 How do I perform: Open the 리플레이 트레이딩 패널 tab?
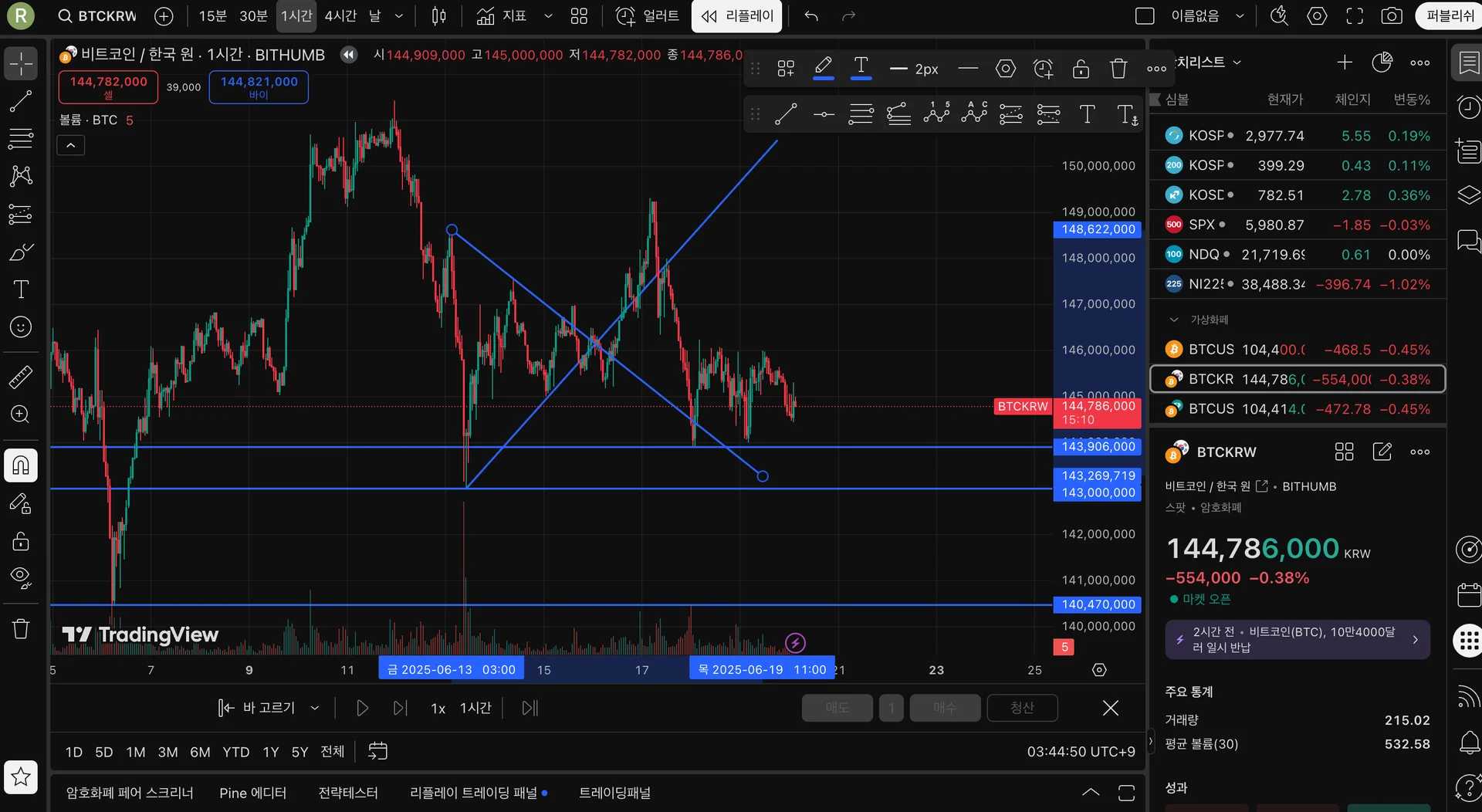(473, 793)
